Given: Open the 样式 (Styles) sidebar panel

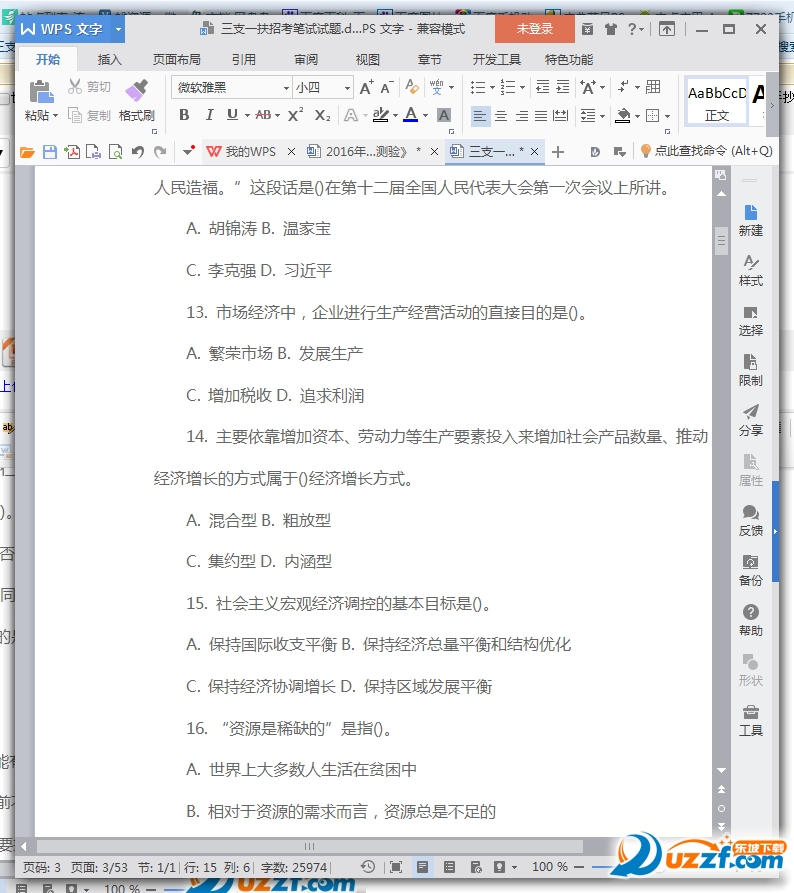Looking at the screenshot, I should pos(750,270).
